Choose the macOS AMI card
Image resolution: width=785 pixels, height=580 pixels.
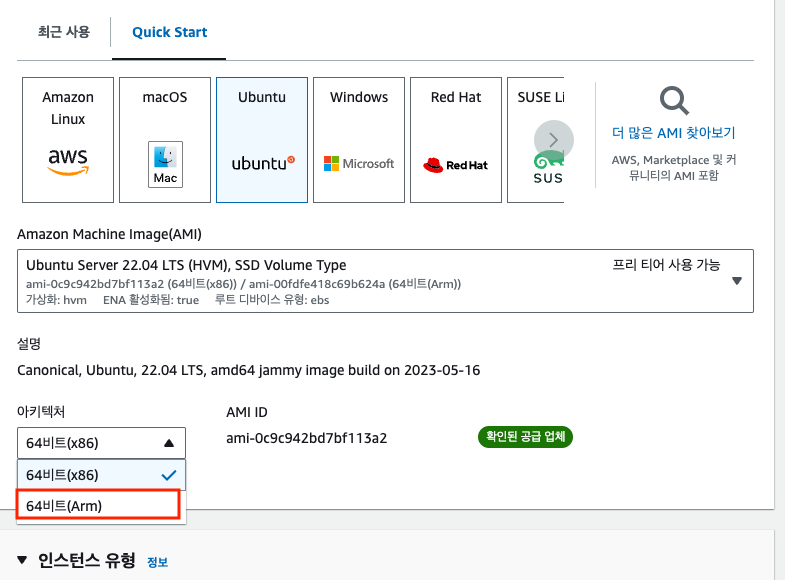pos(165,140)
